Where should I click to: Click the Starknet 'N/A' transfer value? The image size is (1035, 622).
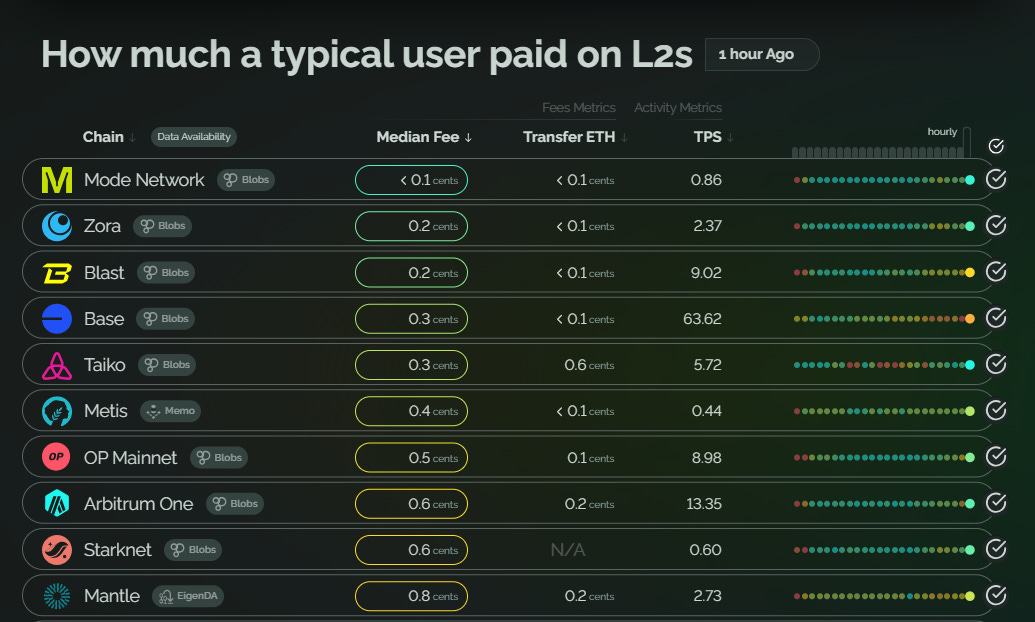click(568, 549)
